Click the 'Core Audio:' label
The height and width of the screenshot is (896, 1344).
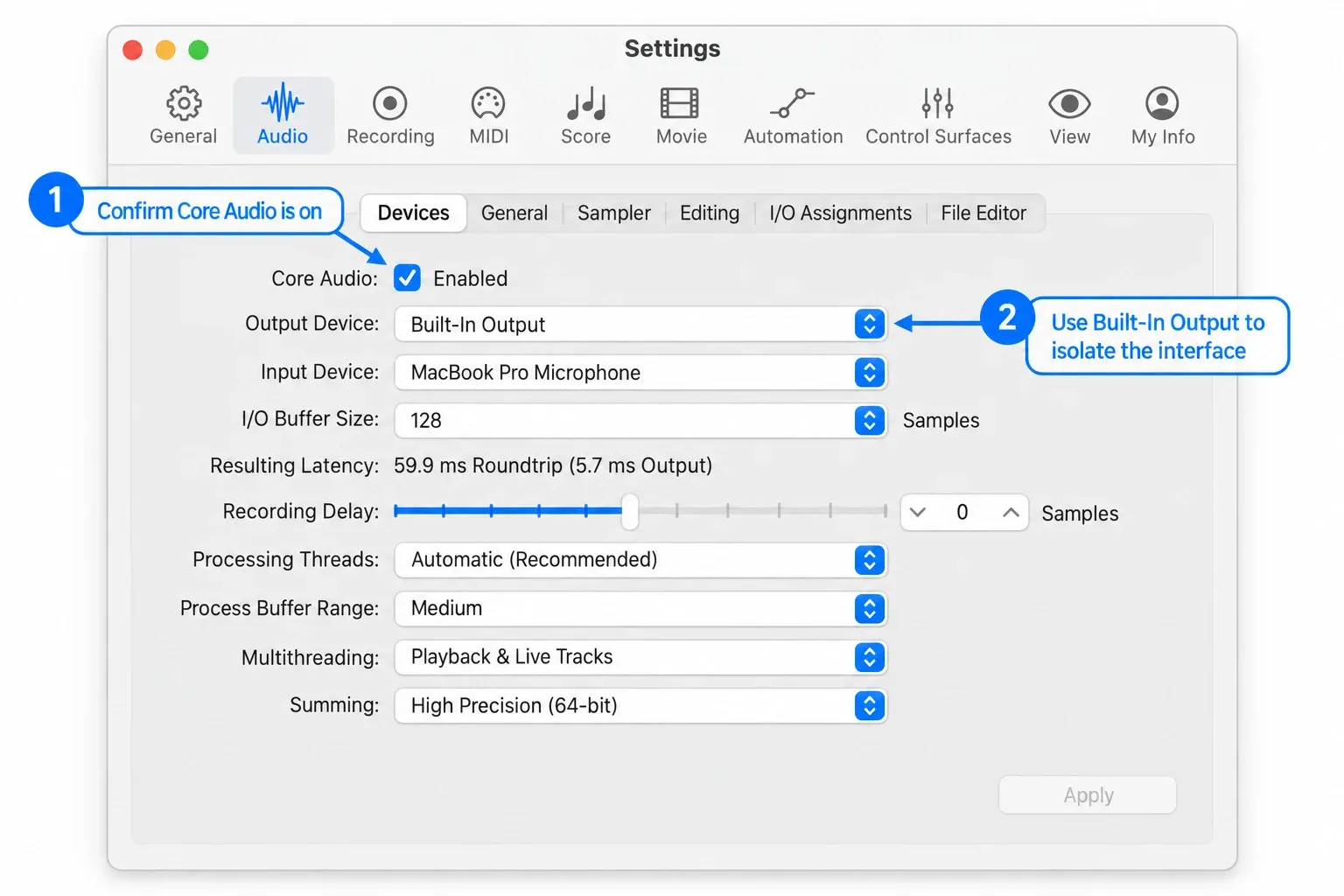325,278
